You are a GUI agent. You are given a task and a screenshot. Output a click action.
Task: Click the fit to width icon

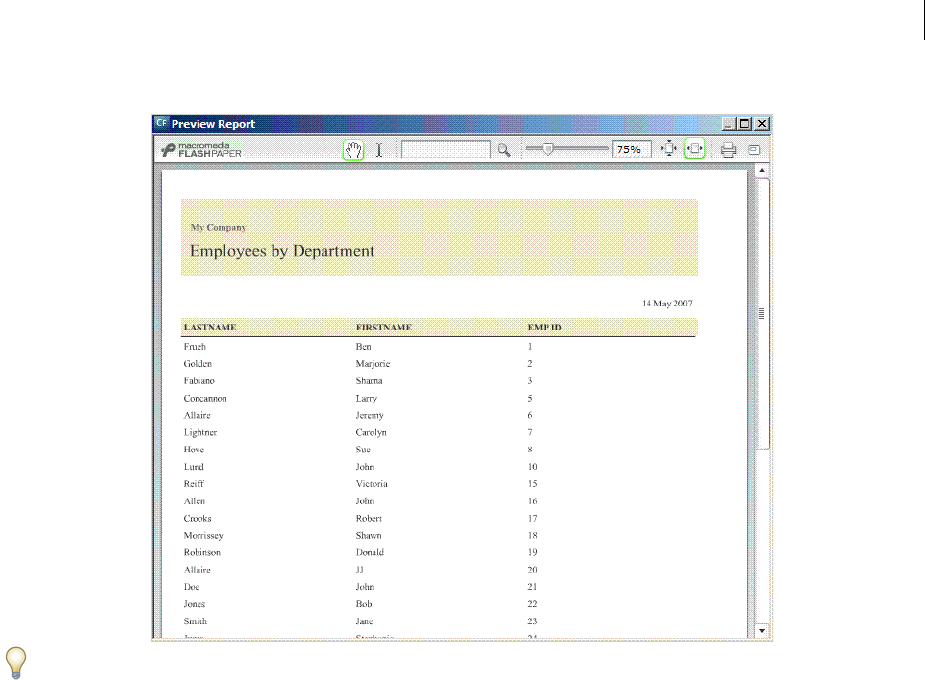695,149
